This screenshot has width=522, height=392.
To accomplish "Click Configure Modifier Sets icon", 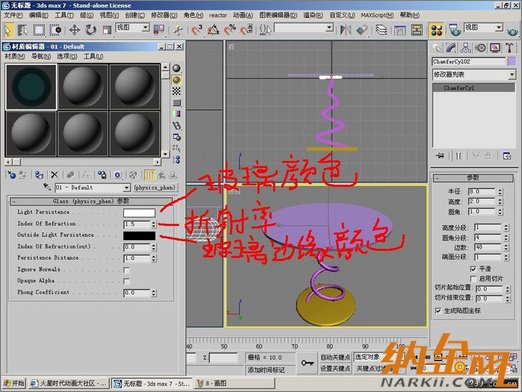I will [x=507, y=156].
